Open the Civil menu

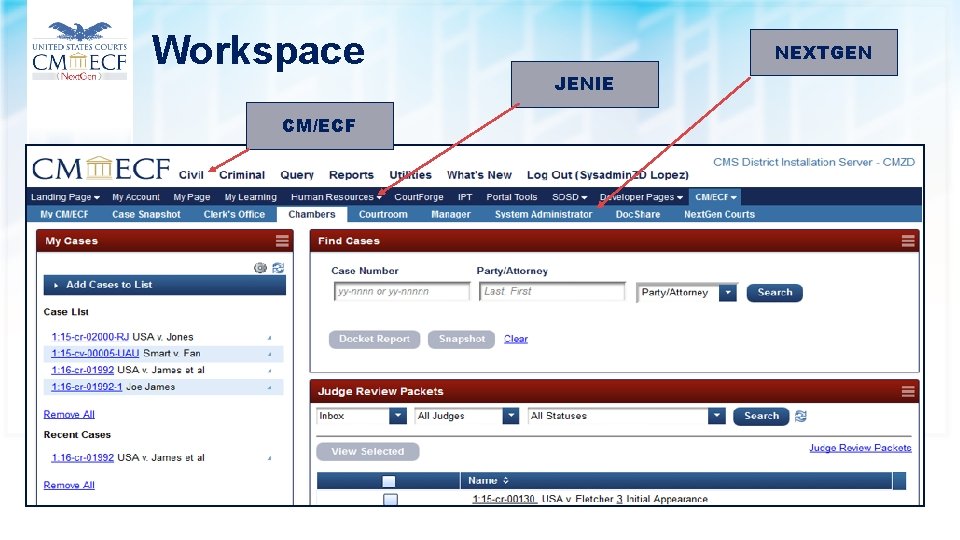point(191,175)
